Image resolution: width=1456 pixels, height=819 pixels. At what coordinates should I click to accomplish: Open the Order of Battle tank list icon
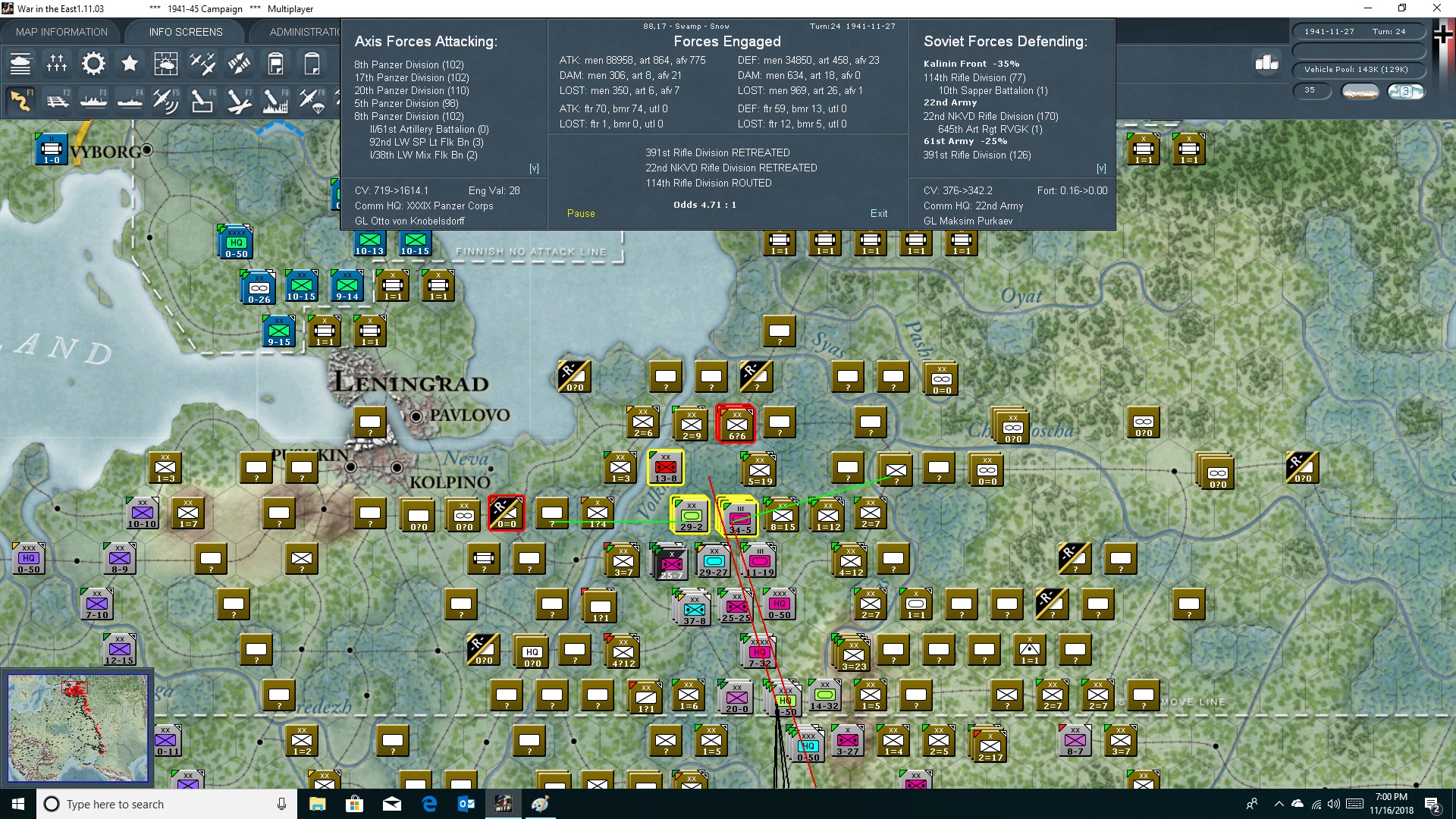point(20,64)
